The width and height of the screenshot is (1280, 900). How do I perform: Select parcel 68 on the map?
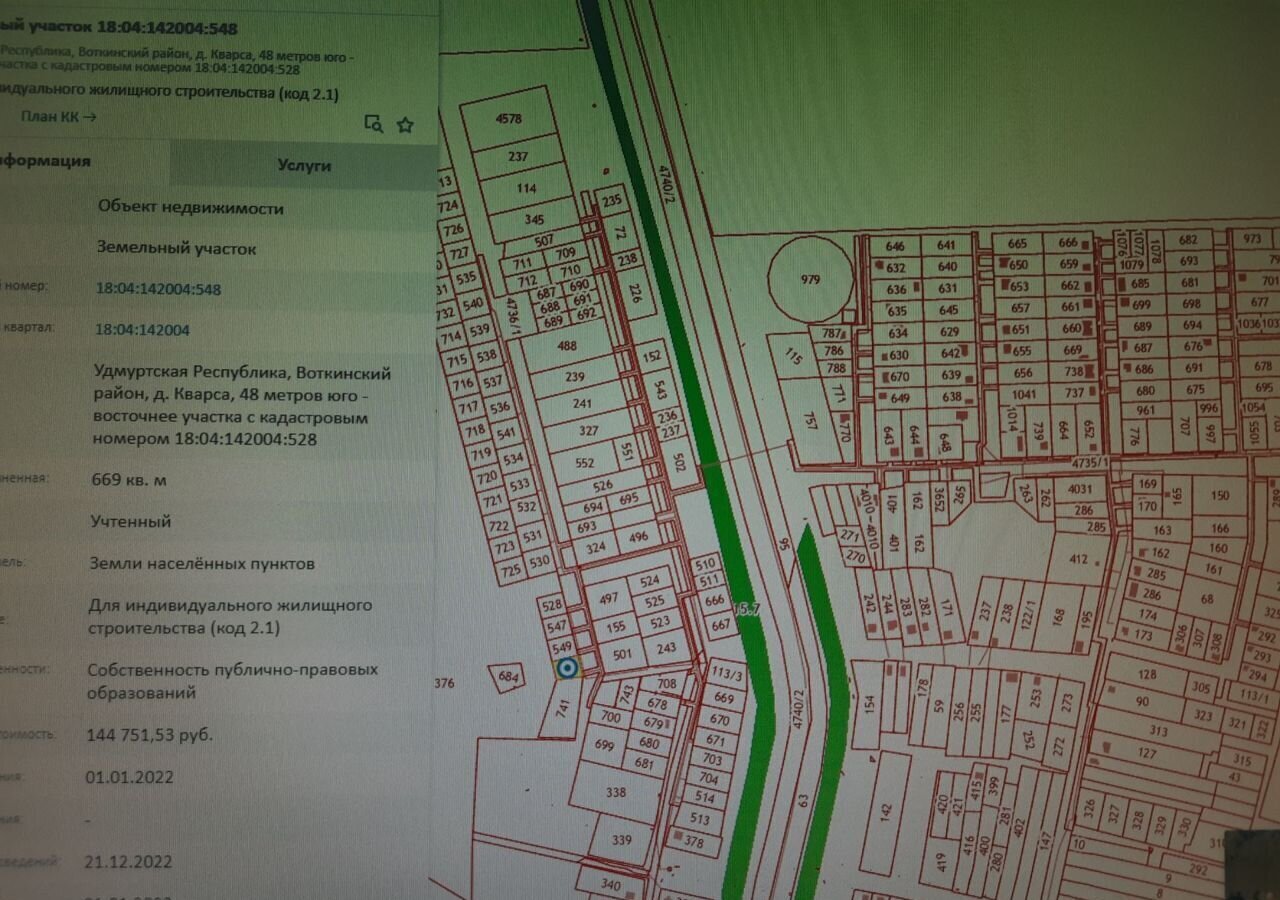[x=1207, y=600]
